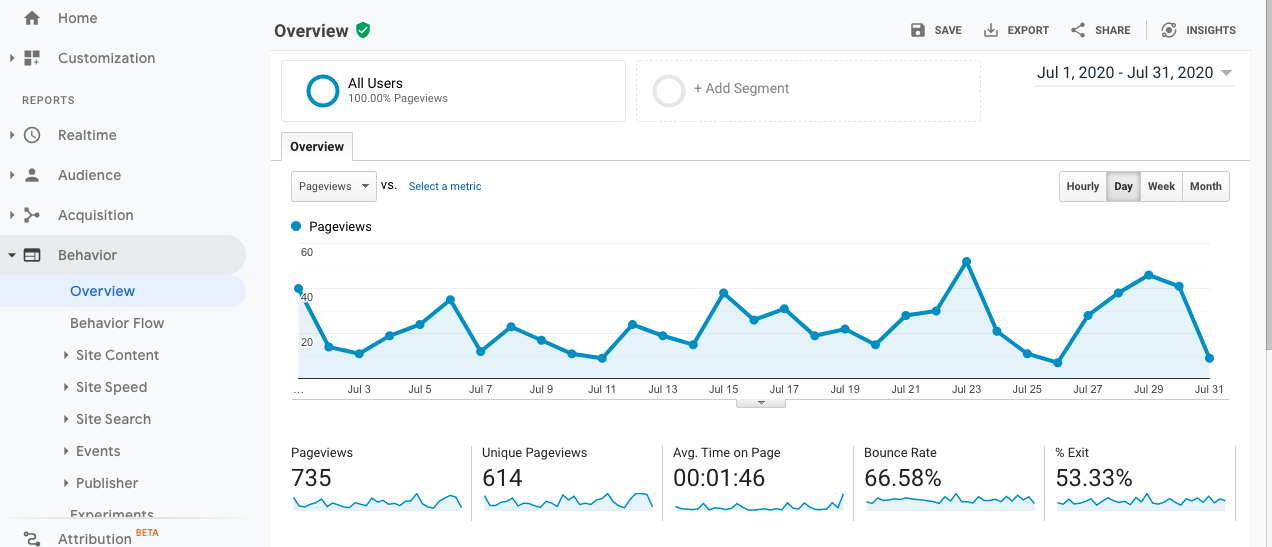Collapse the Behavior section arrow
The width and height of the screenshot is (1272, 547).
coord(12,255)
